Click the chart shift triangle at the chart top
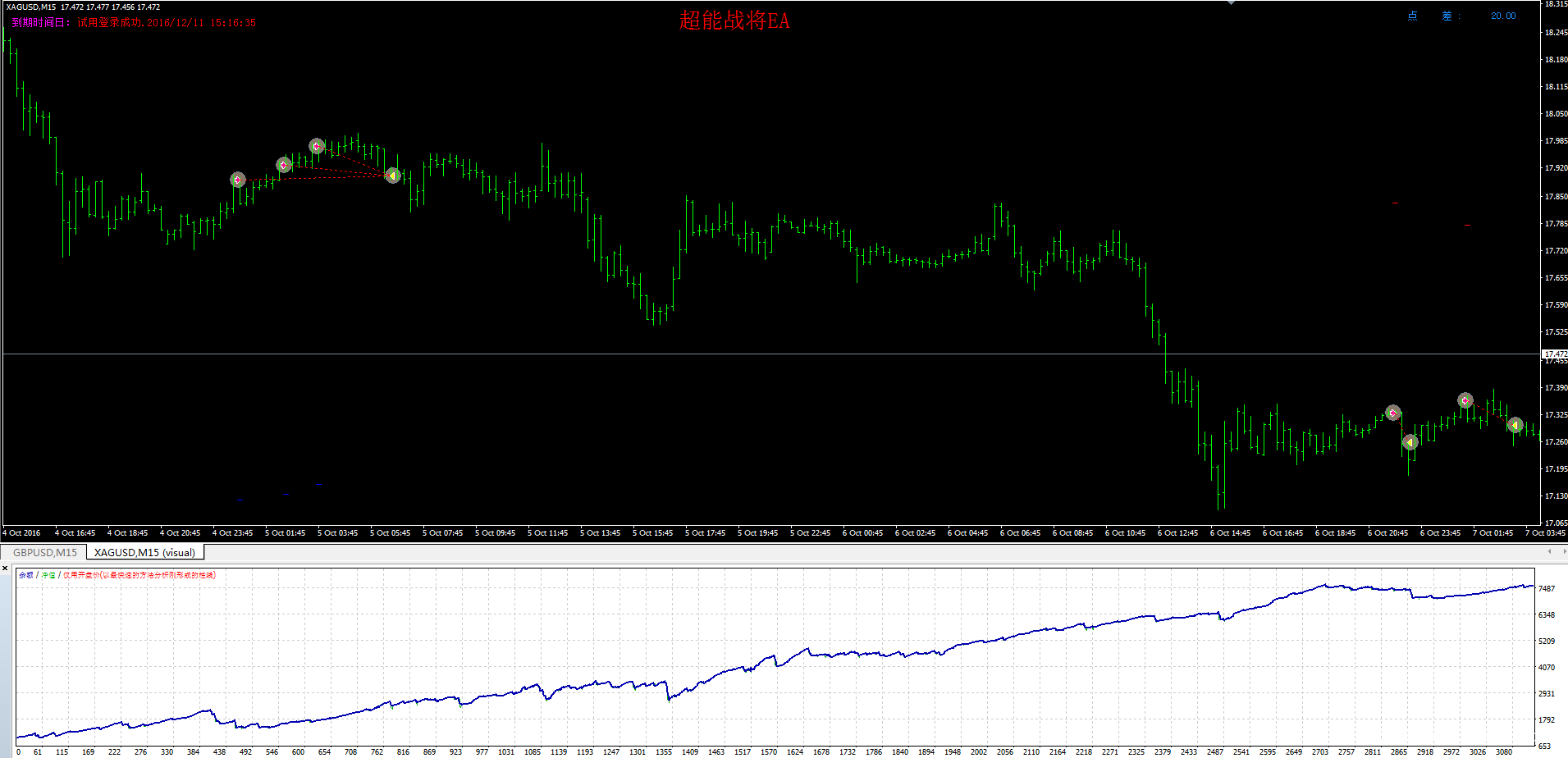Viewport: 1568px width, 758px height. coord(1231,2)
